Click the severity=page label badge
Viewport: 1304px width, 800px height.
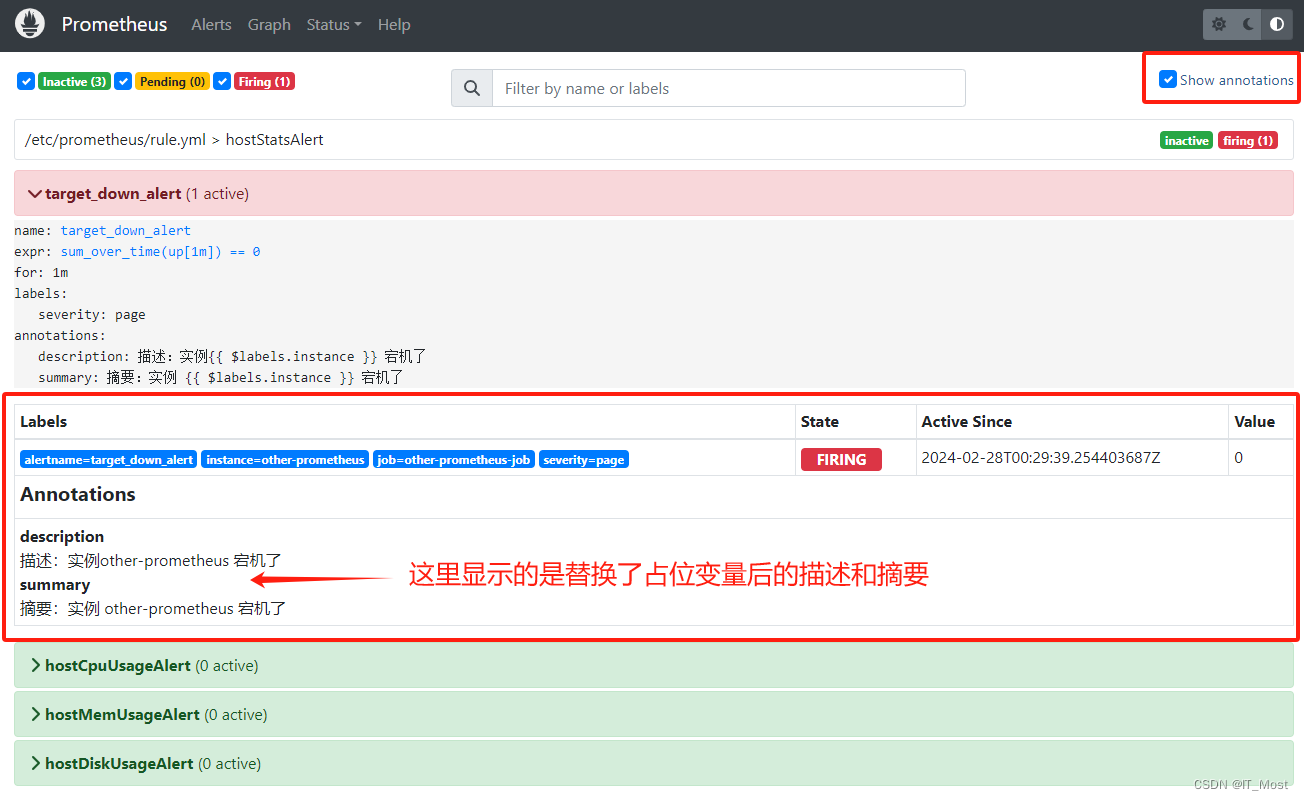tap(584, 460)
